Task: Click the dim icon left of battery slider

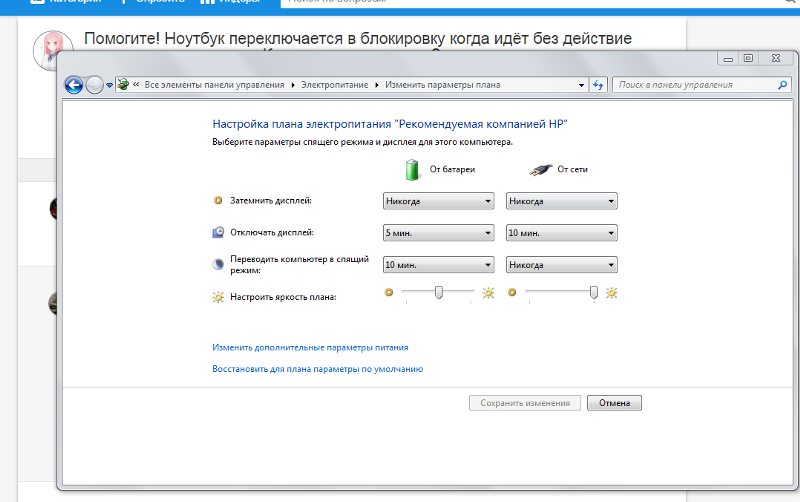Action: 389,292
